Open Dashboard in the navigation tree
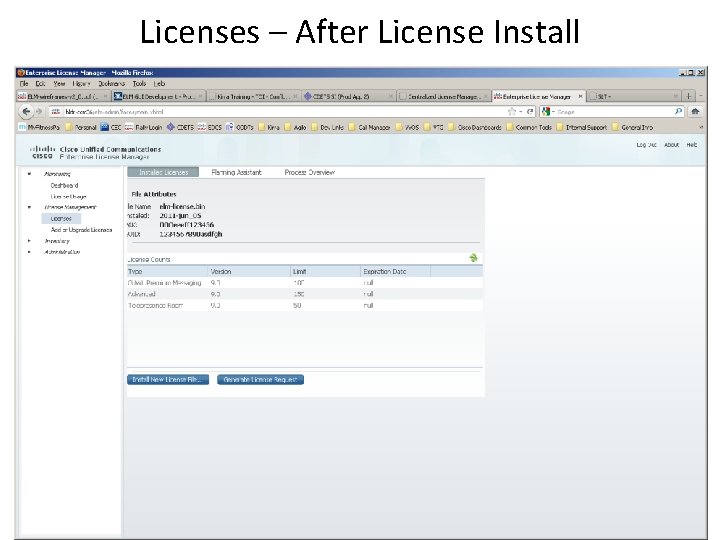The width and height of the screenshot is (720, 540). [64, 185]
